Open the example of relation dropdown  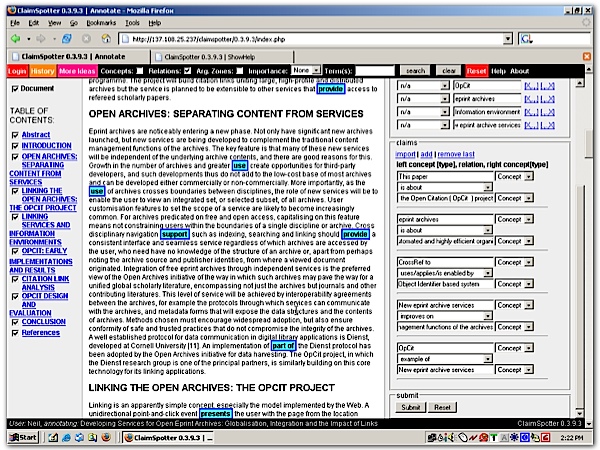tap(445, 359)
